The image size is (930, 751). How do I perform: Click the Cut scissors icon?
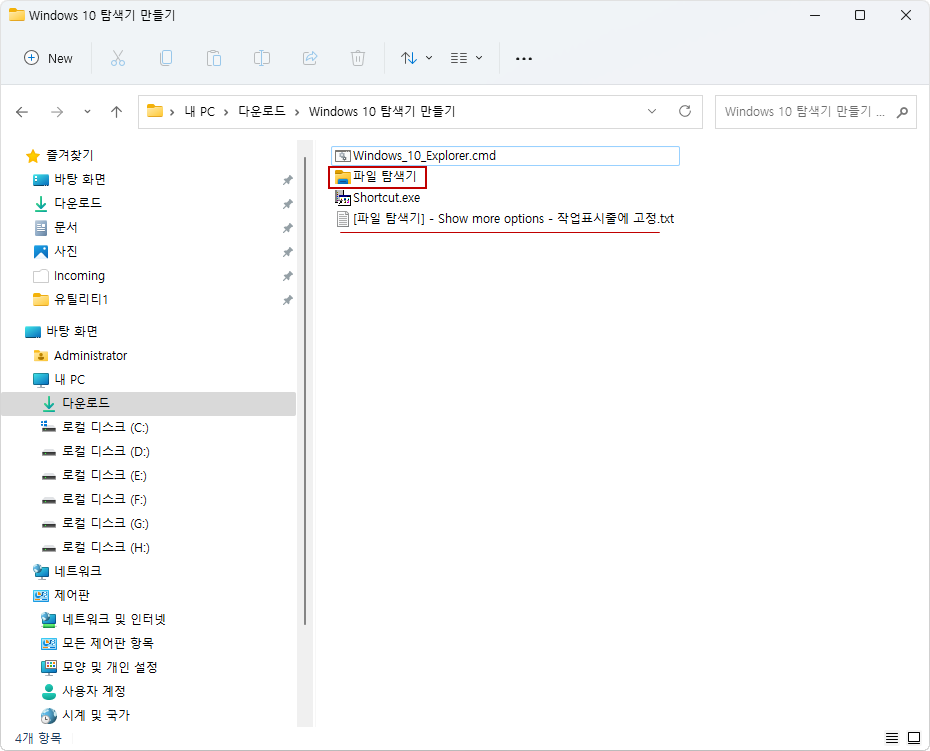click(118, 58)
